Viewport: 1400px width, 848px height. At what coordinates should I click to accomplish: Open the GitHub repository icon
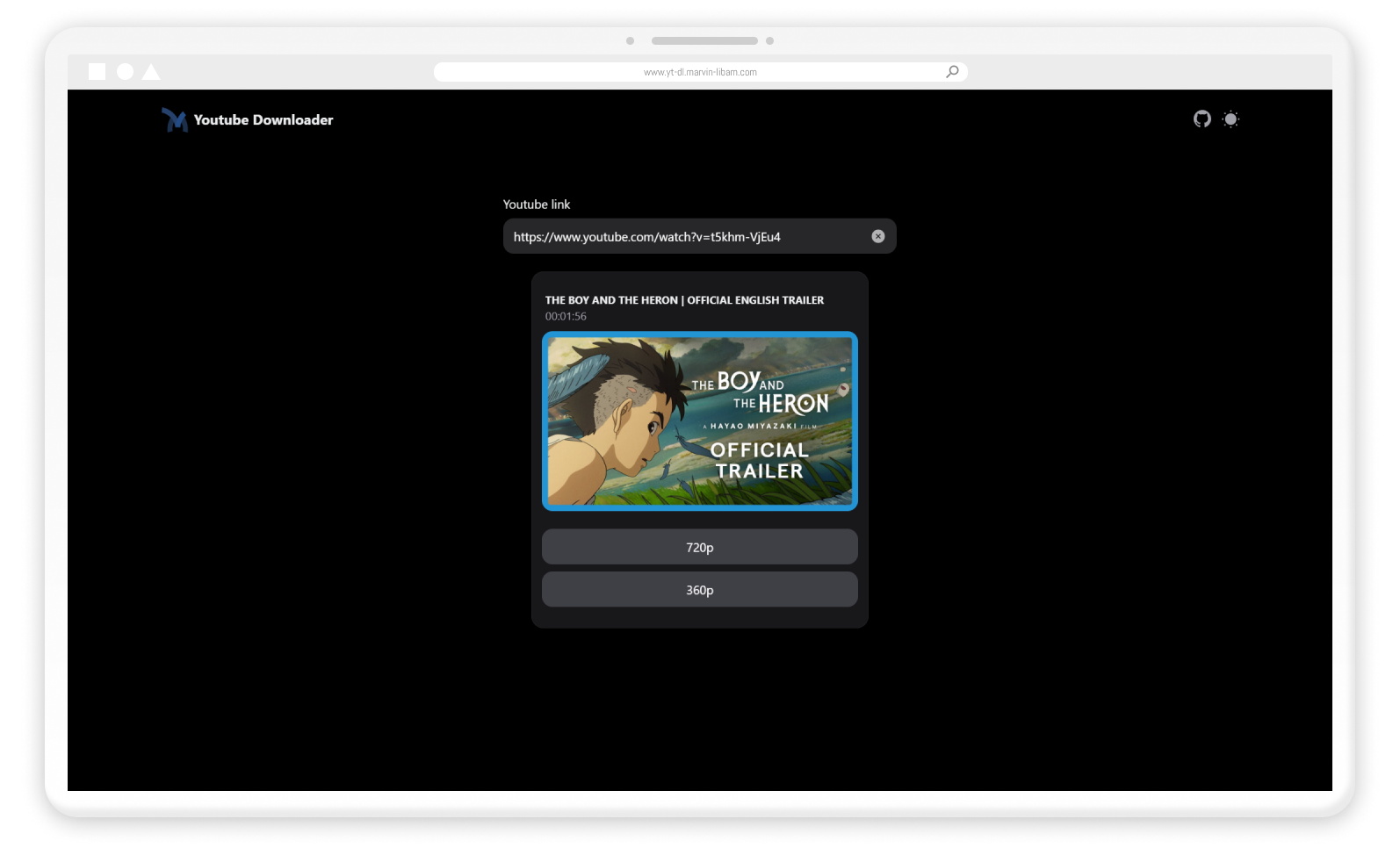point(1202,119)
